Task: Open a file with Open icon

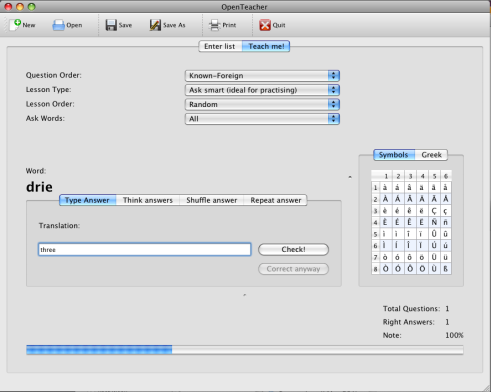Action: (x=58, y=25)
